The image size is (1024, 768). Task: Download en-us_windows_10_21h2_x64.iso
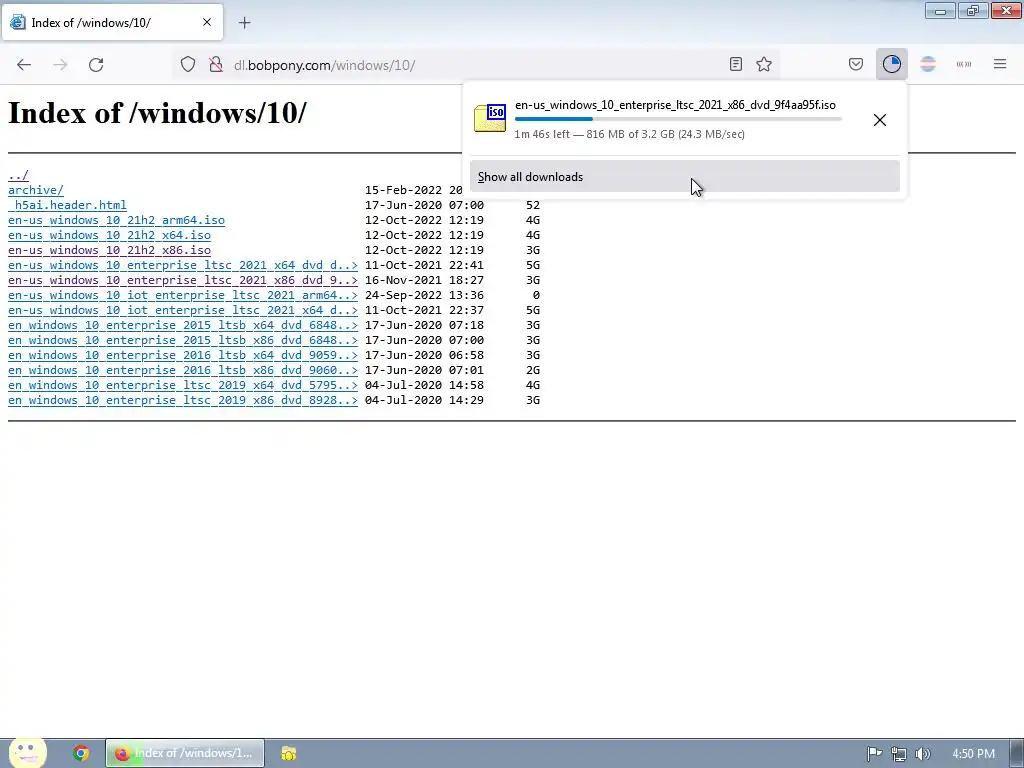click(x=109, y=235)
